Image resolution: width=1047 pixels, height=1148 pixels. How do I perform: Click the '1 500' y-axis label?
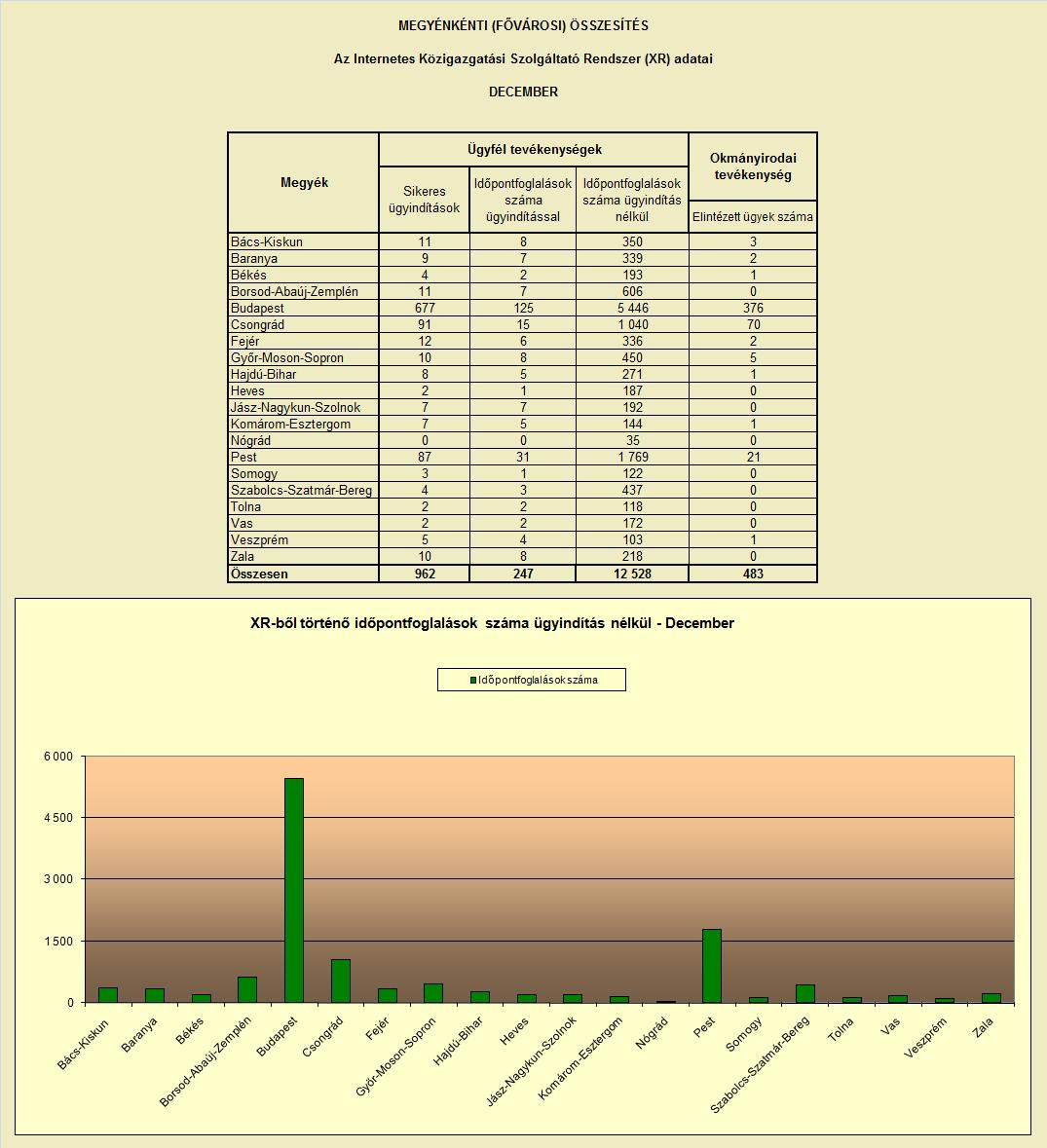tap(58, 941)
